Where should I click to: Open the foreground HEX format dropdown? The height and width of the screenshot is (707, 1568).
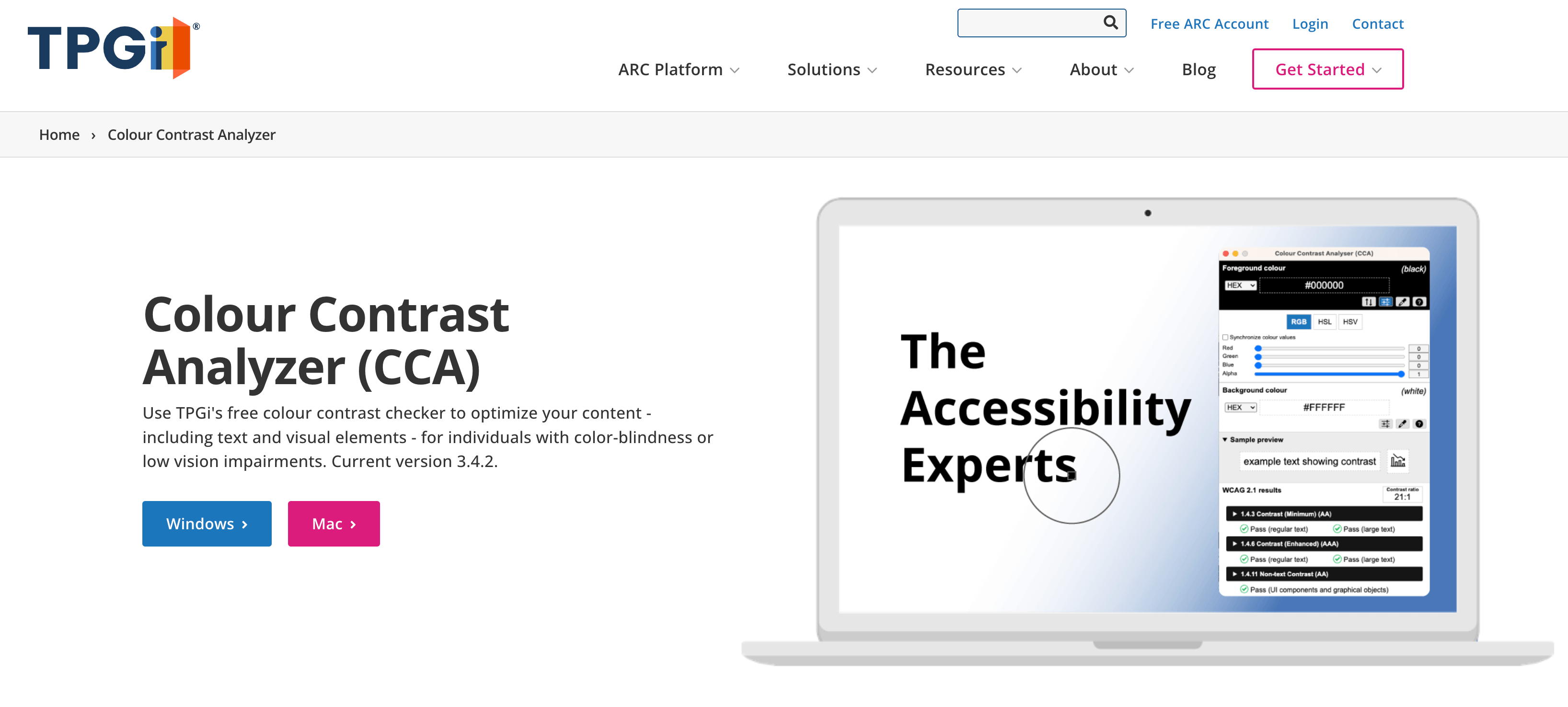[x=1241, y=285]
